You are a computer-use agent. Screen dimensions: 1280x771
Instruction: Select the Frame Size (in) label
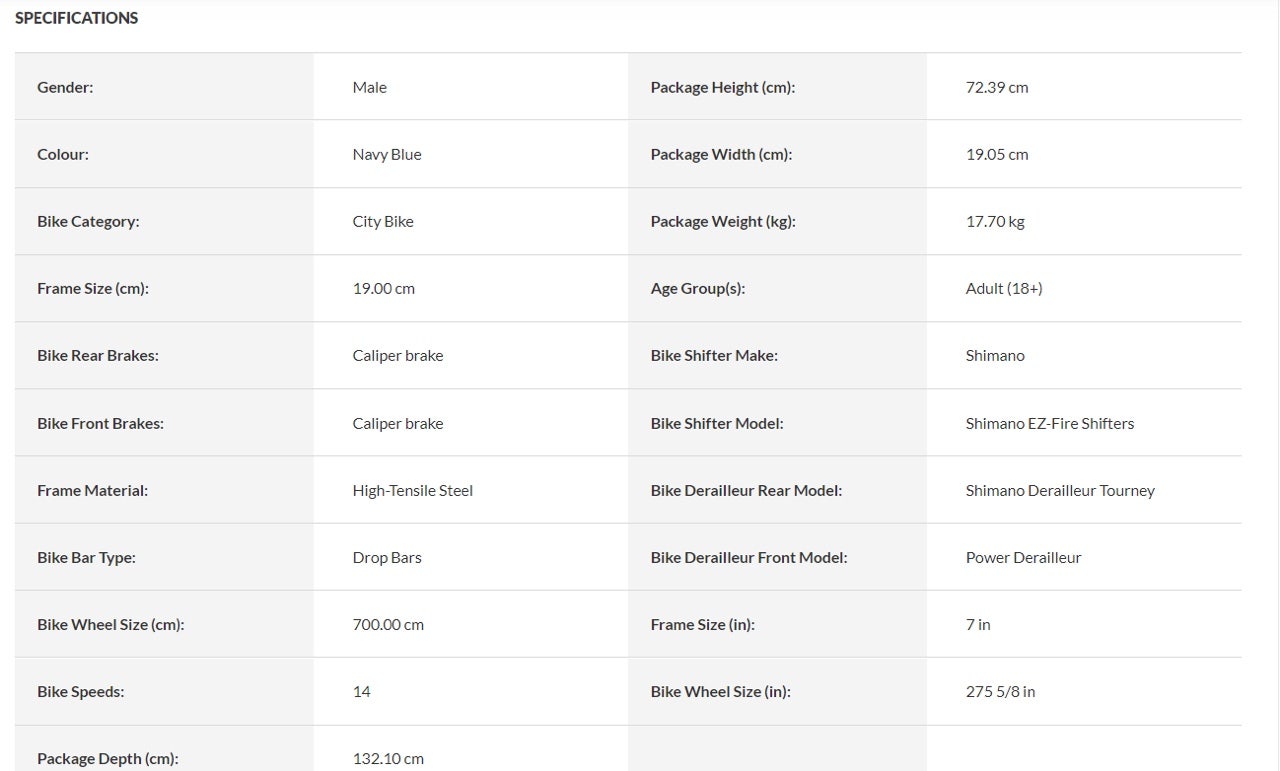point(703,624)
